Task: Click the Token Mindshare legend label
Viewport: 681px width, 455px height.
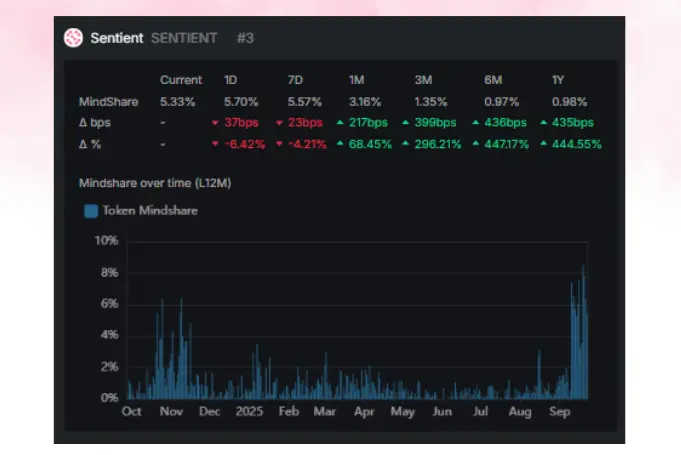Action: (x=150, y=211)
